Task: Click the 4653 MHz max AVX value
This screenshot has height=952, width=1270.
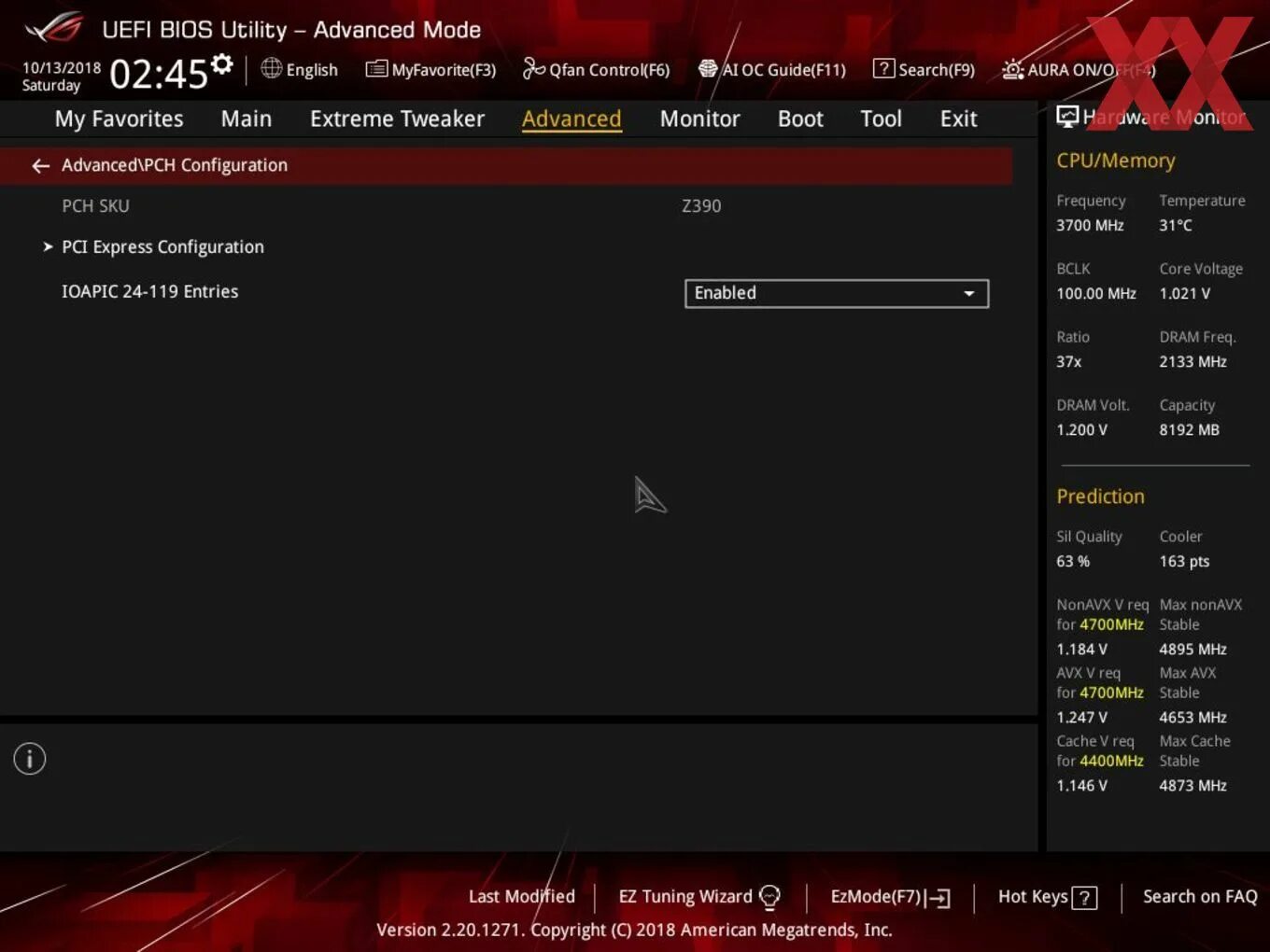Action: [x=1192, y=717]
